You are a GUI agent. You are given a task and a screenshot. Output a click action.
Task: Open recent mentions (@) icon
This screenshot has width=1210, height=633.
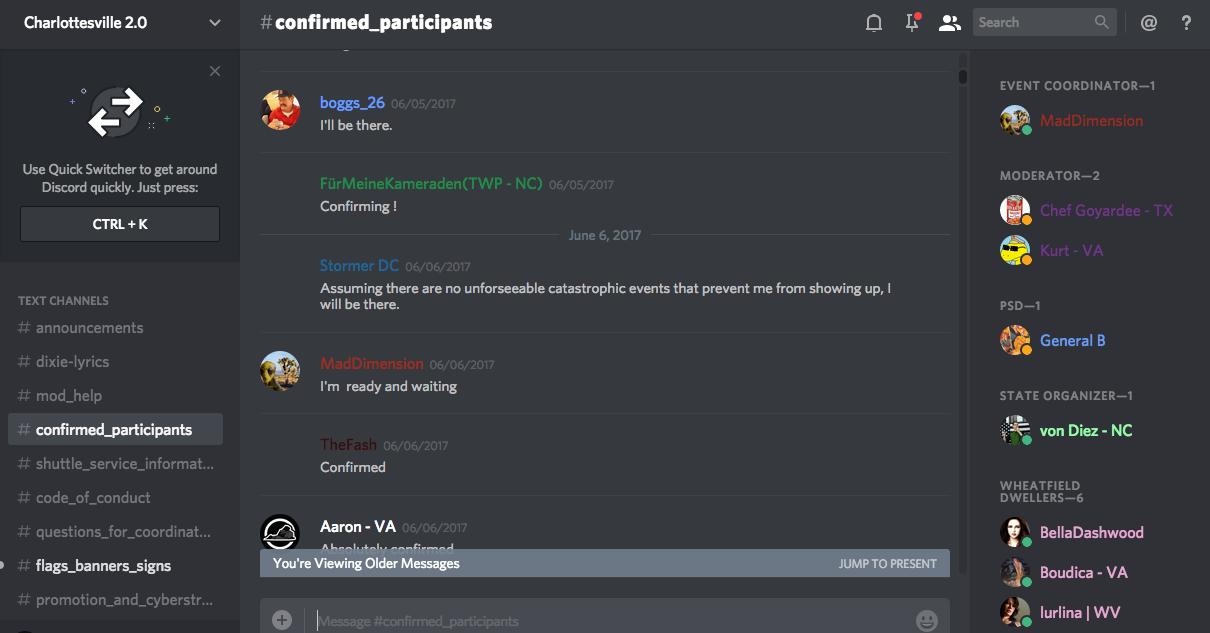(x=1149, y=22)
